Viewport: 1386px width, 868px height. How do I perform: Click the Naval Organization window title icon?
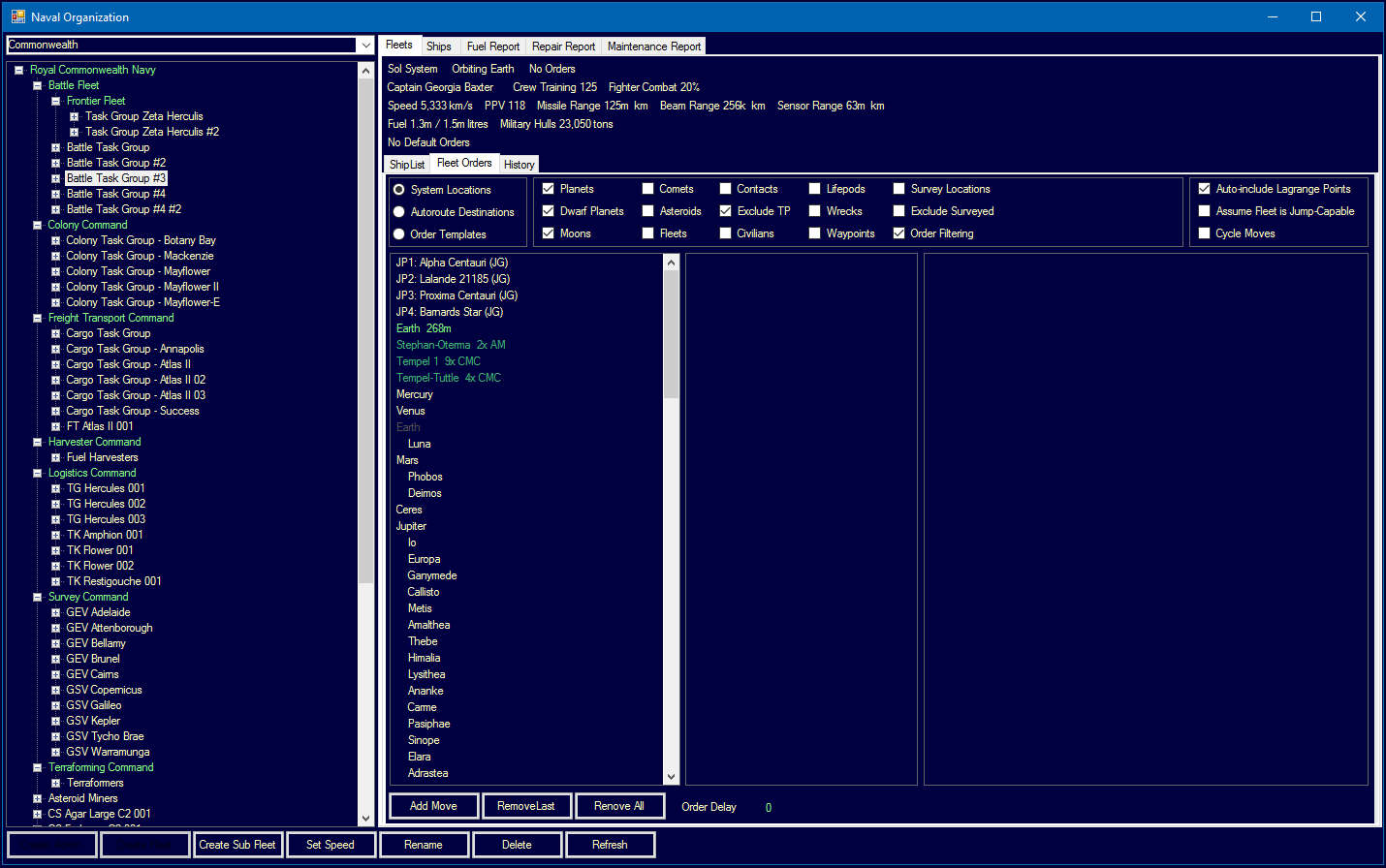click(17, 16)
